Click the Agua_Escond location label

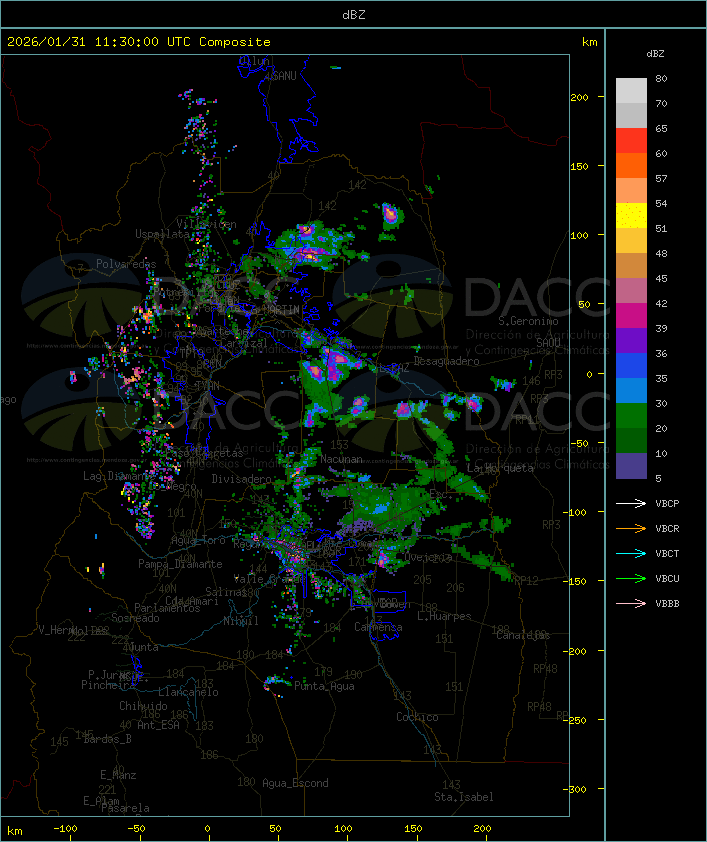(295, 783)
